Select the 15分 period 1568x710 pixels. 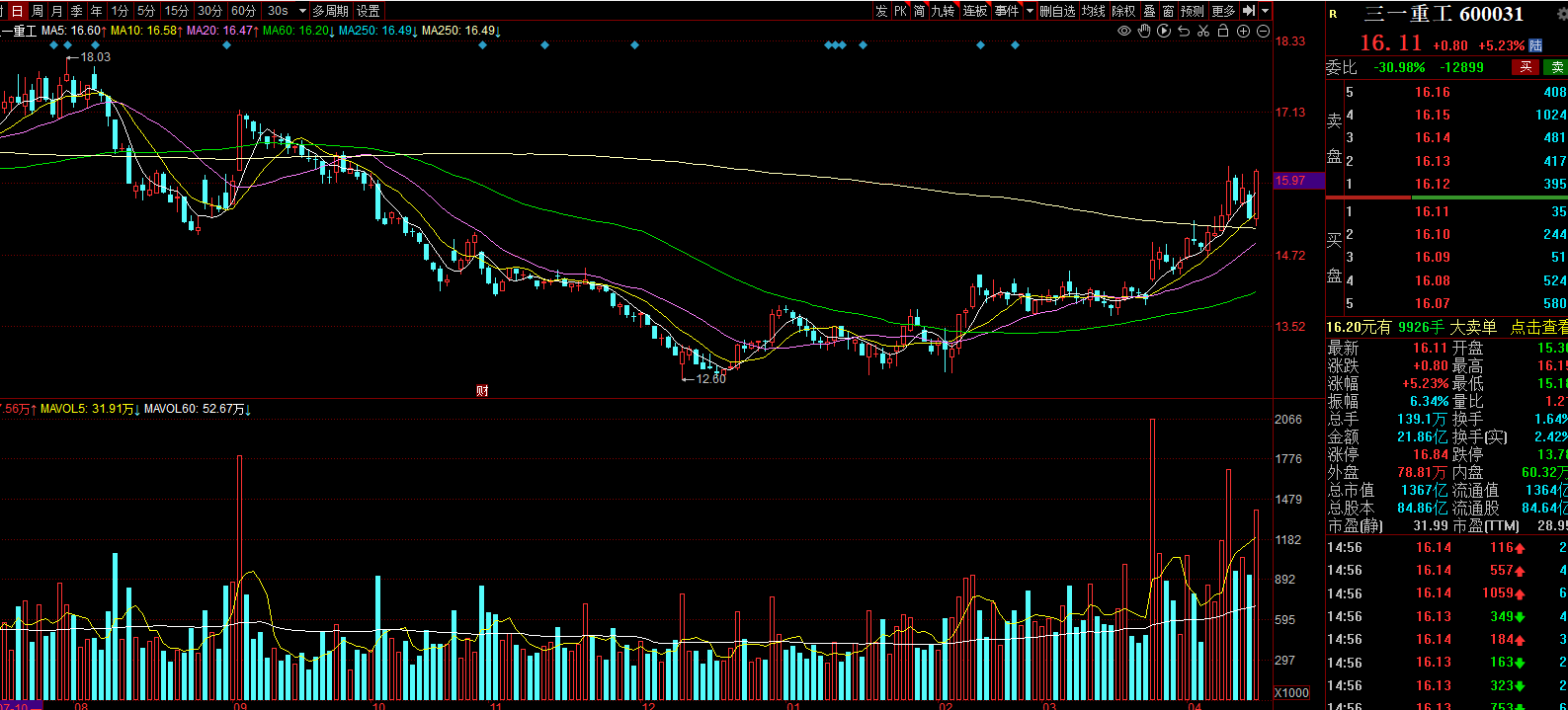point(177,11)
